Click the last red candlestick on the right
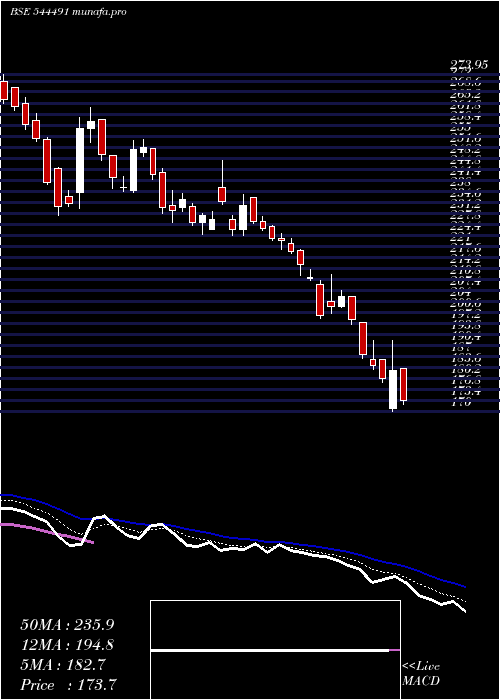 404,384
